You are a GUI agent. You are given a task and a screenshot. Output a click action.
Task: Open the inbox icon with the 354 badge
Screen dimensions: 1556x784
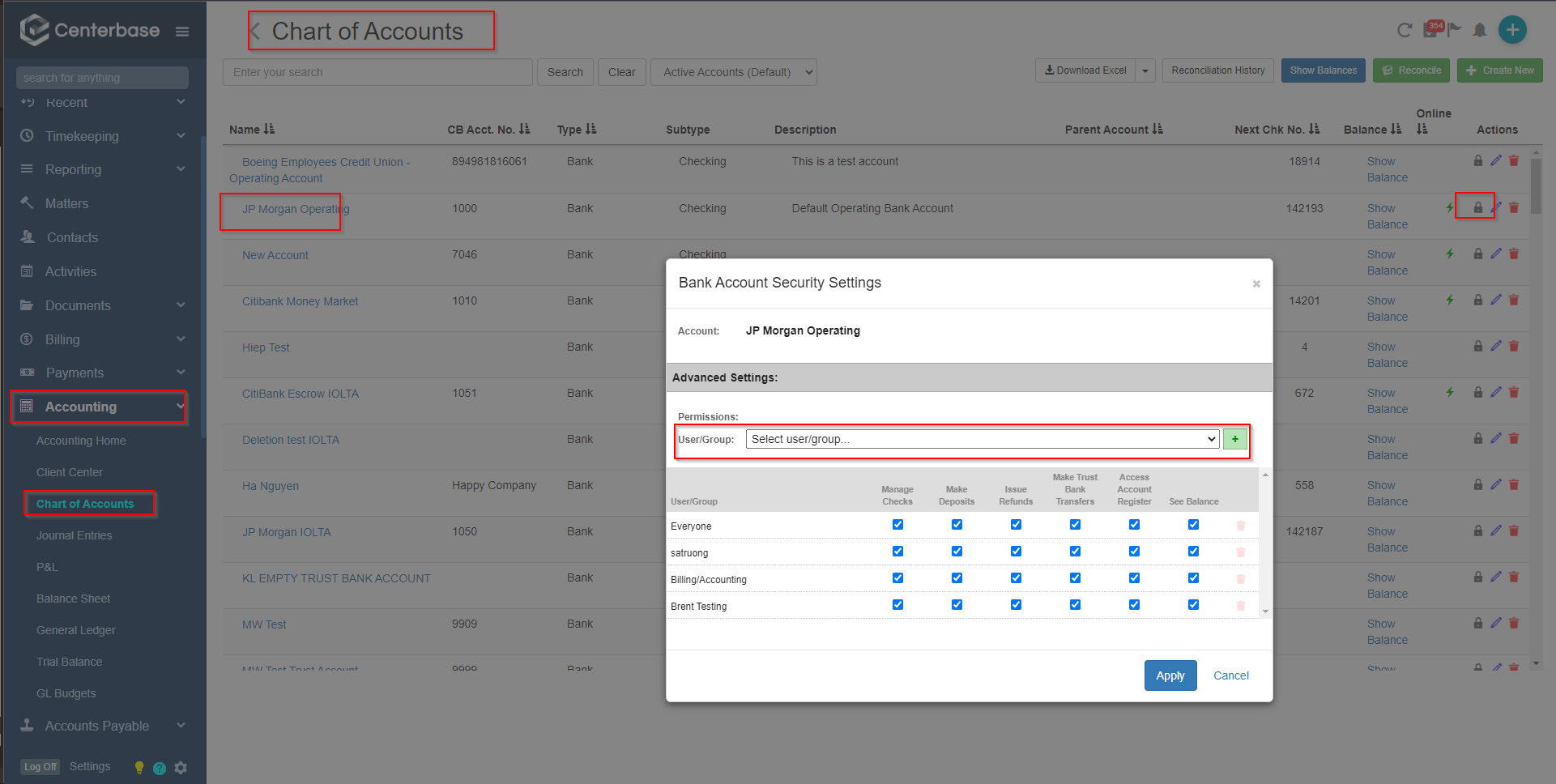(x=1432, y=30)
